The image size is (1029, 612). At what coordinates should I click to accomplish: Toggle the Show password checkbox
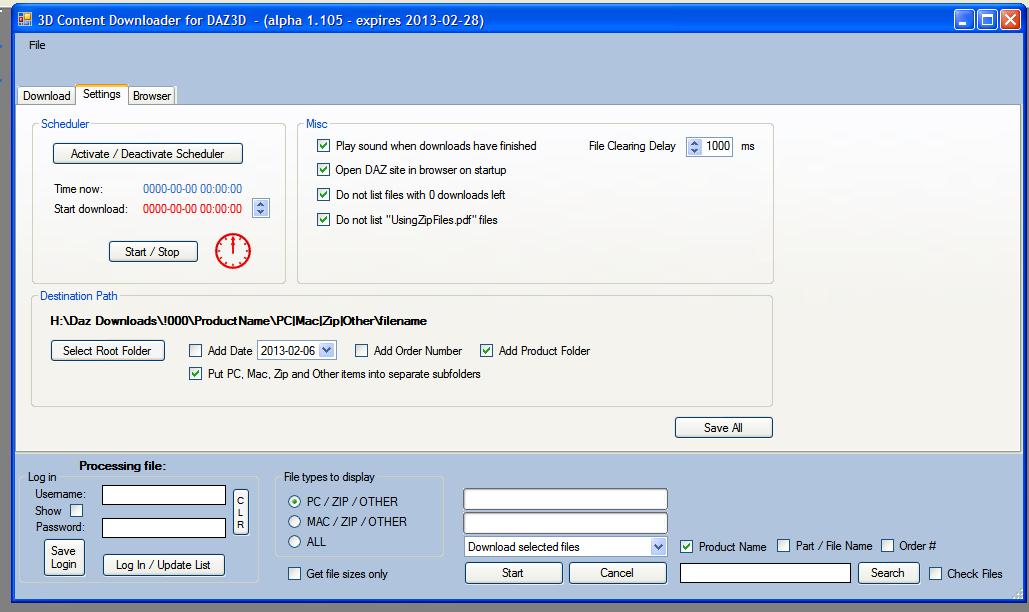click(x=77, y=510)
